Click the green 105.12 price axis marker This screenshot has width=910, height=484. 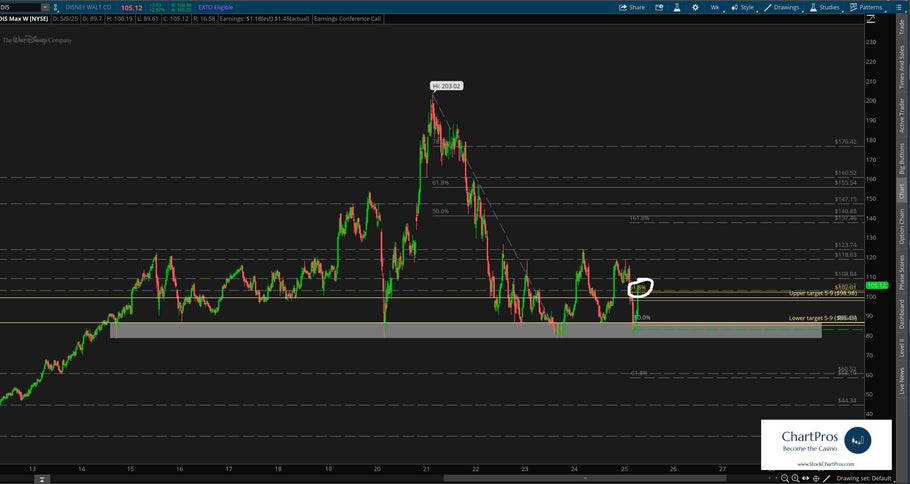pos(876,285)
